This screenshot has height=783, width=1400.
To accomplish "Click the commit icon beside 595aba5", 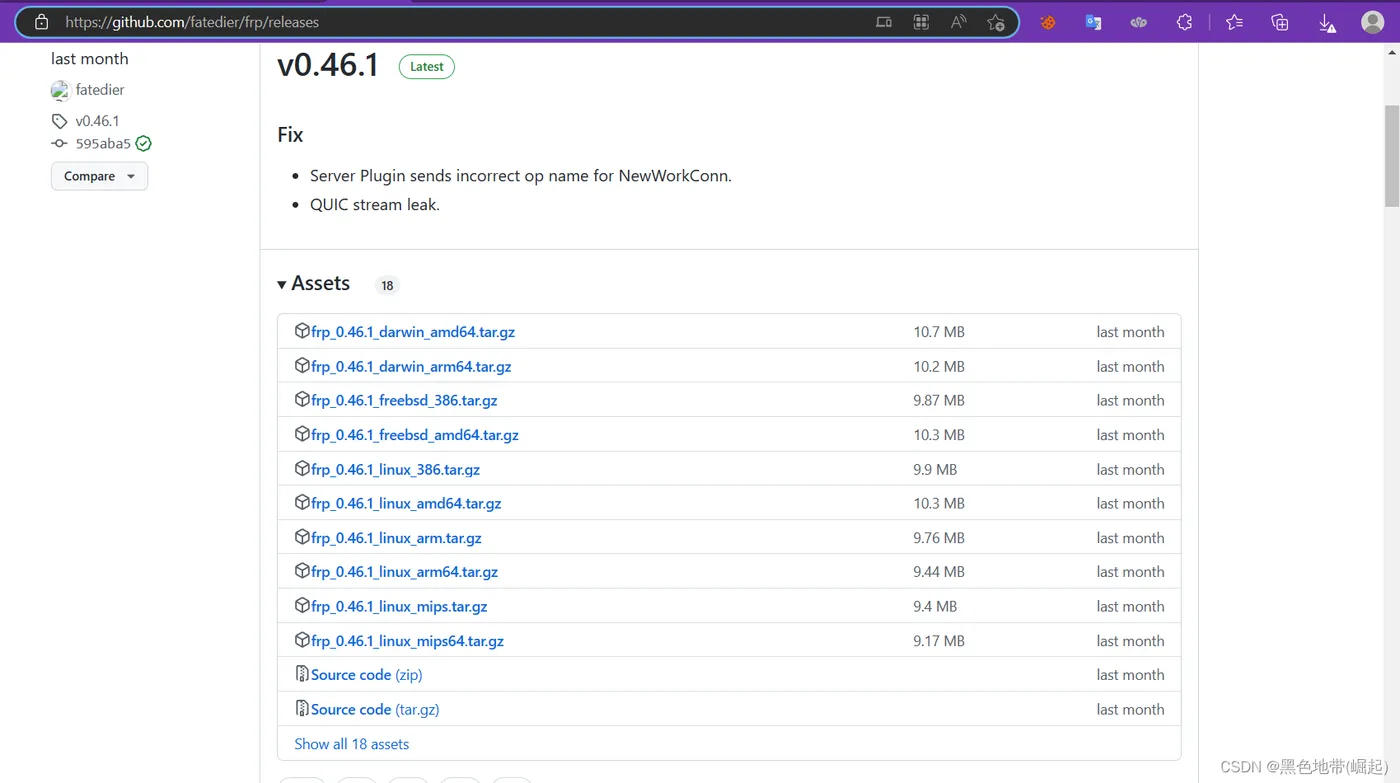I will click(59, 144).
